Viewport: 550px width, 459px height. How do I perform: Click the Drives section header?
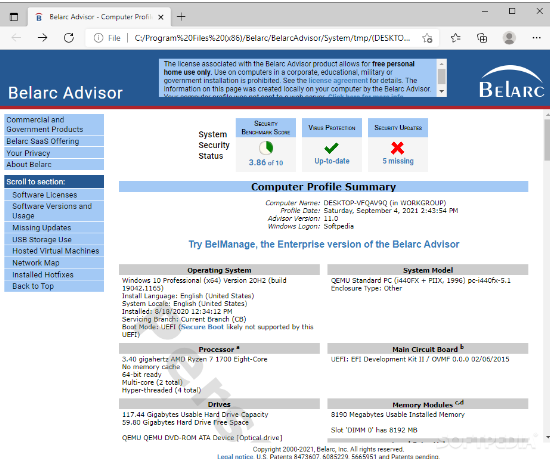(x=219, y=404)
